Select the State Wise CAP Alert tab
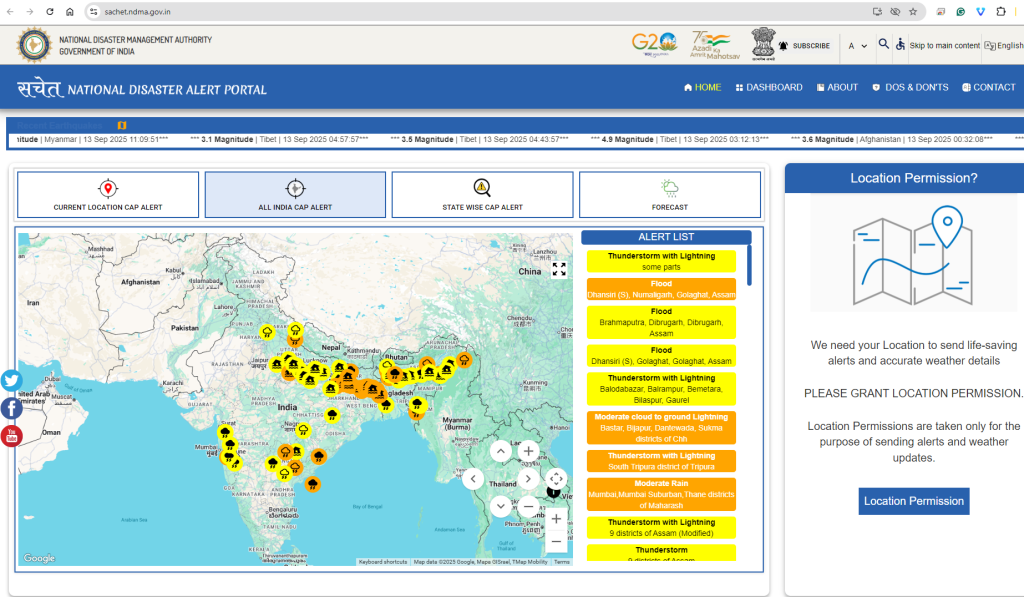Image resolution: width=1024 pixels, height=597 pixels. tap(483, 195)
